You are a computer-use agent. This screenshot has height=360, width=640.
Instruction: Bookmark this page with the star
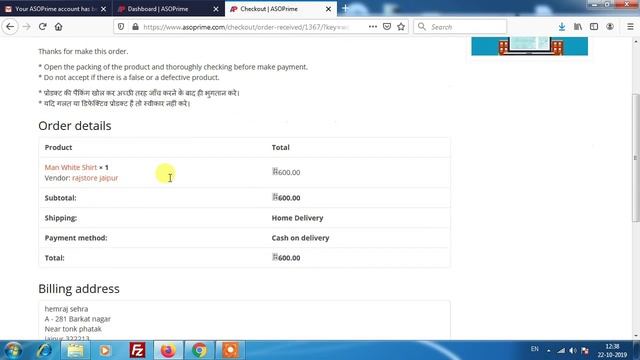point(401,27)
